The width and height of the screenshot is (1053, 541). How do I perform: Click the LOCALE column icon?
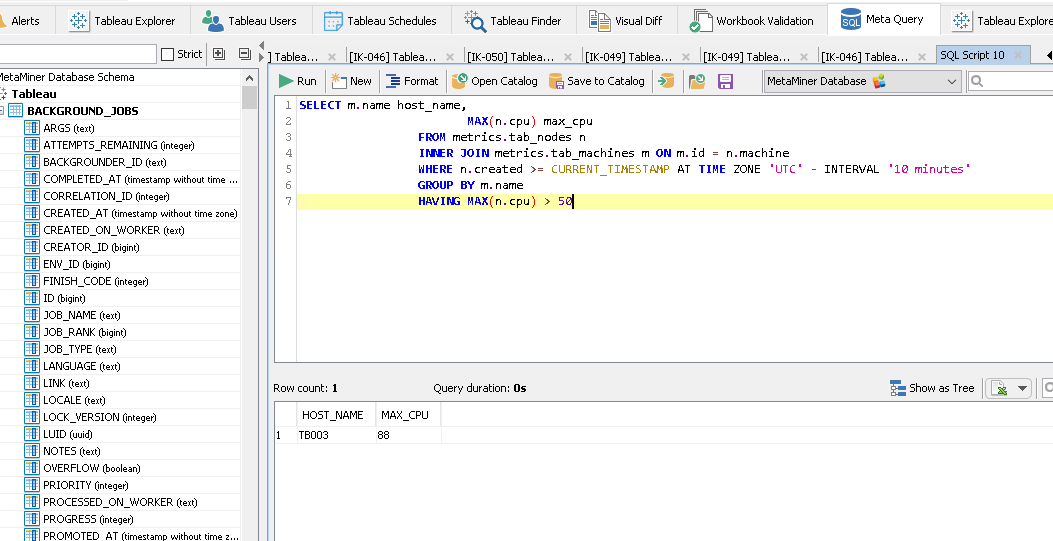pyautogui.click(x=32, y=399)
